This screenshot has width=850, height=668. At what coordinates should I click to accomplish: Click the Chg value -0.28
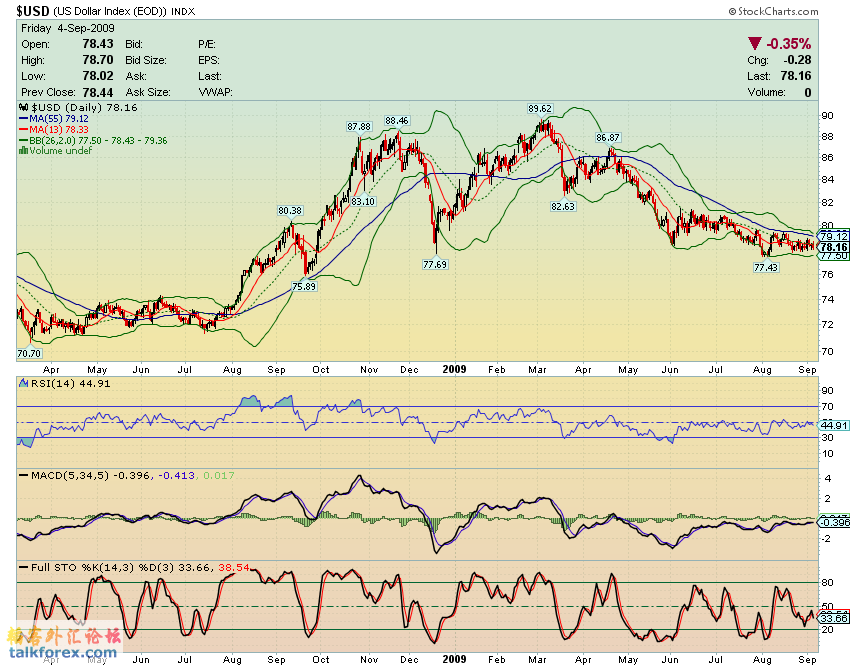click(x=797, y=60)
